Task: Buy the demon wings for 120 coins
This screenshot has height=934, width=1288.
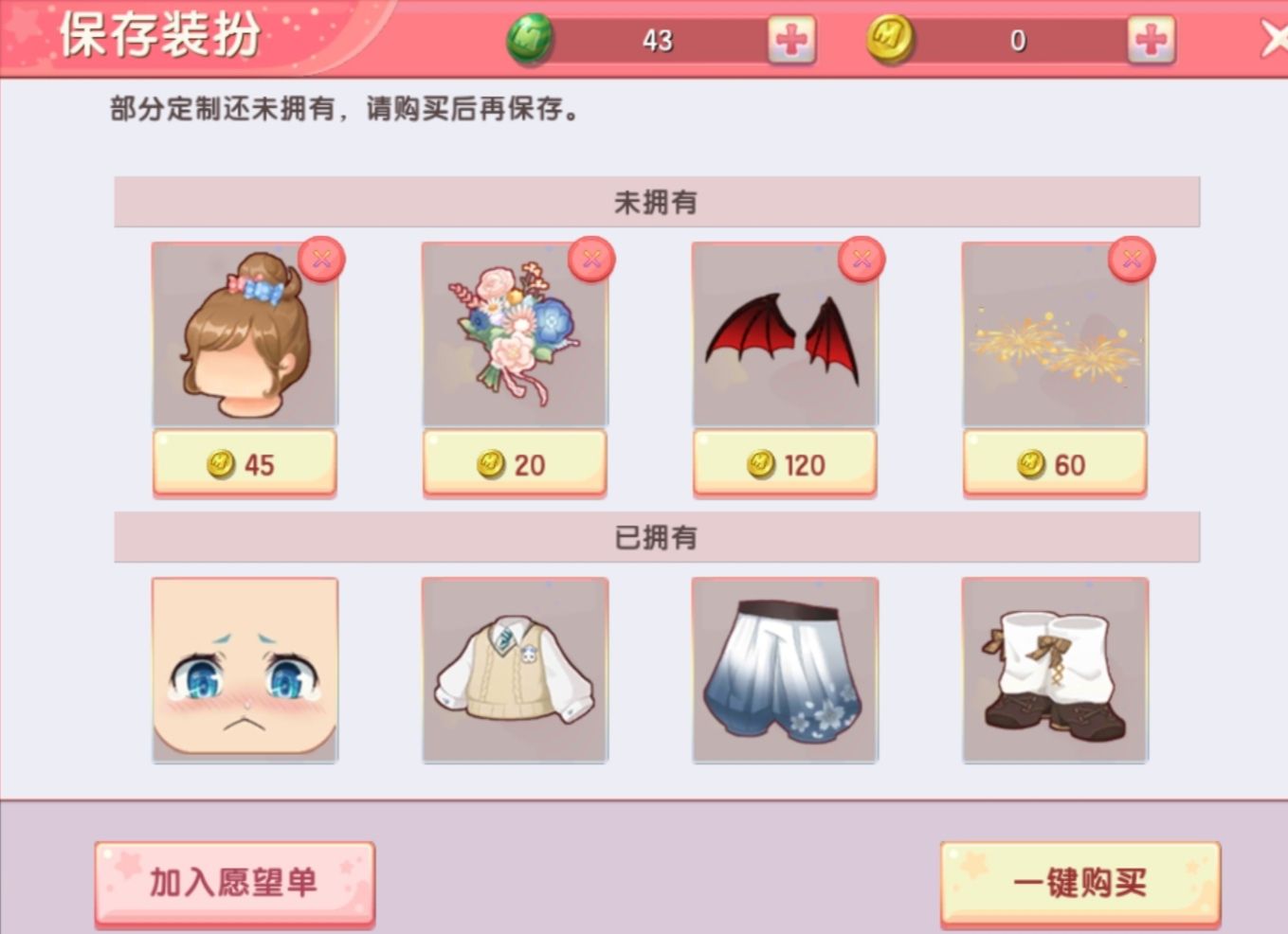Action: pyautogui.click(x=785, y=464)
